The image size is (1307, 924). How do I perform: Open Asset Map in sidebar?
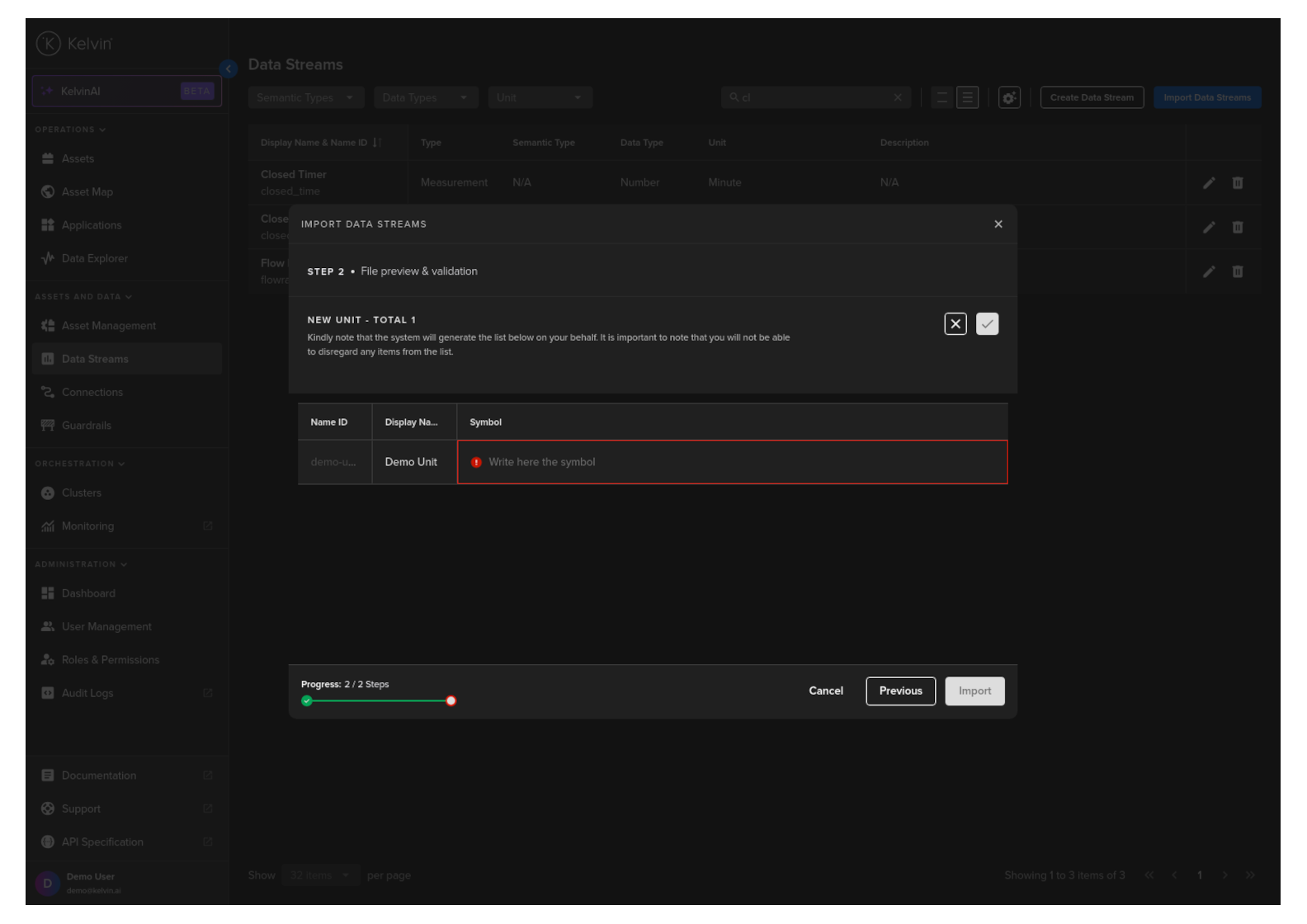(87, 192)
